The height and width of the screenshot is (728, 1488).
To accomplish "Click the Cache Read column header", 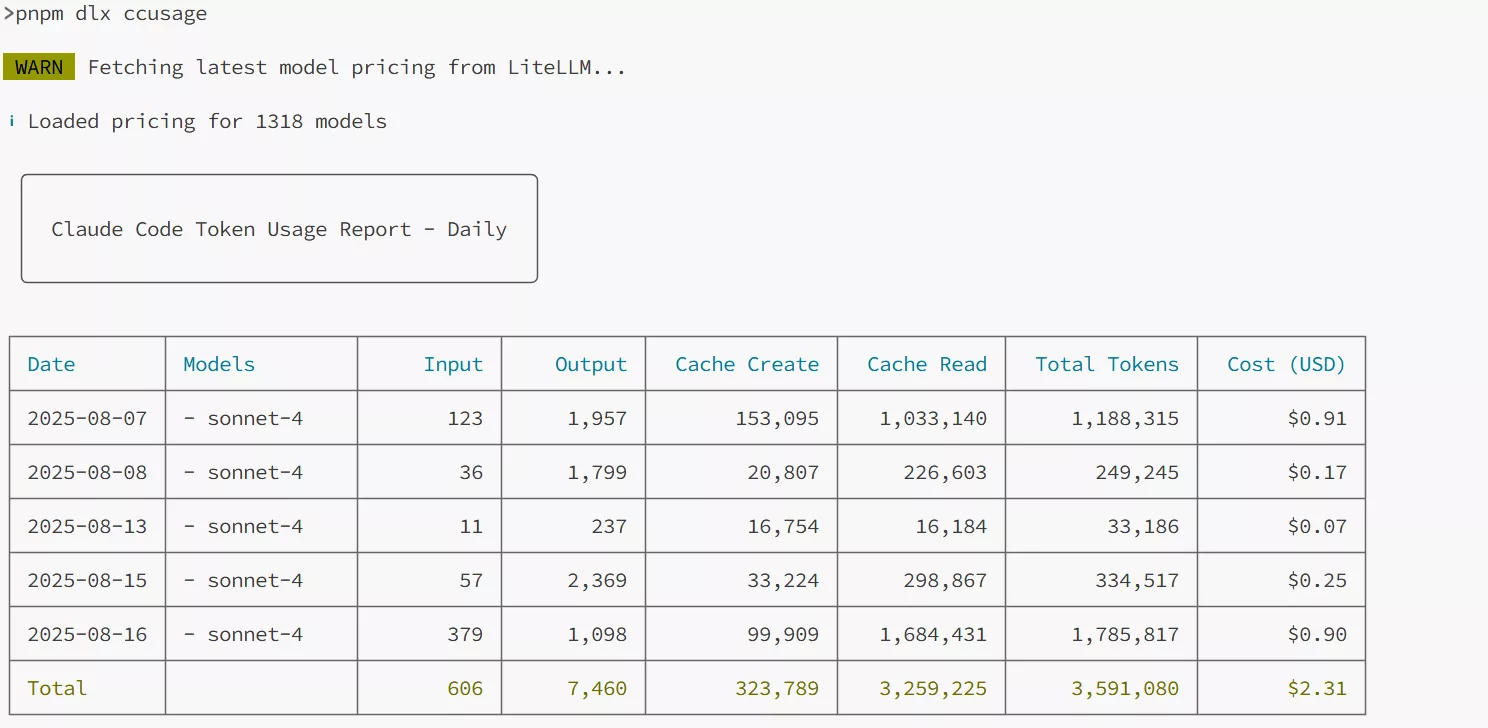I will pos(926,365).
